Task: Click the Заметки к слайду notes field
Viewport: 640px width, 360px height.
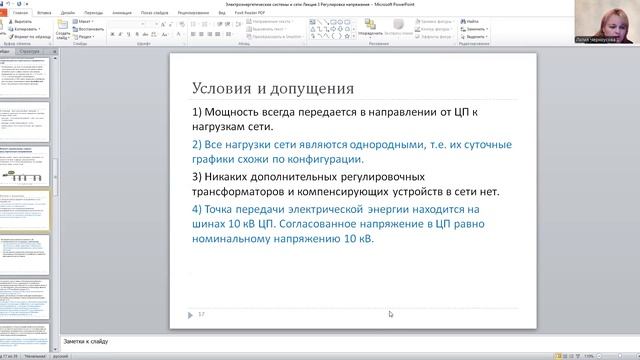Action: pyautogui.click(x=350, y=343)
